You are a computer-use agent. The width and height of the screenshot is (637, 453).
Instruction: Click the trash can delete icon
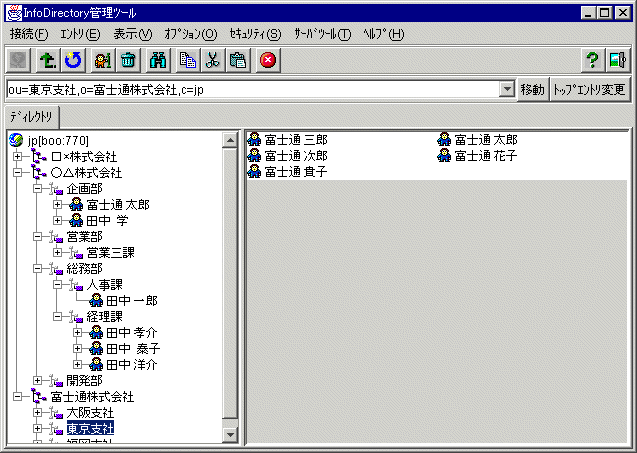128,61
